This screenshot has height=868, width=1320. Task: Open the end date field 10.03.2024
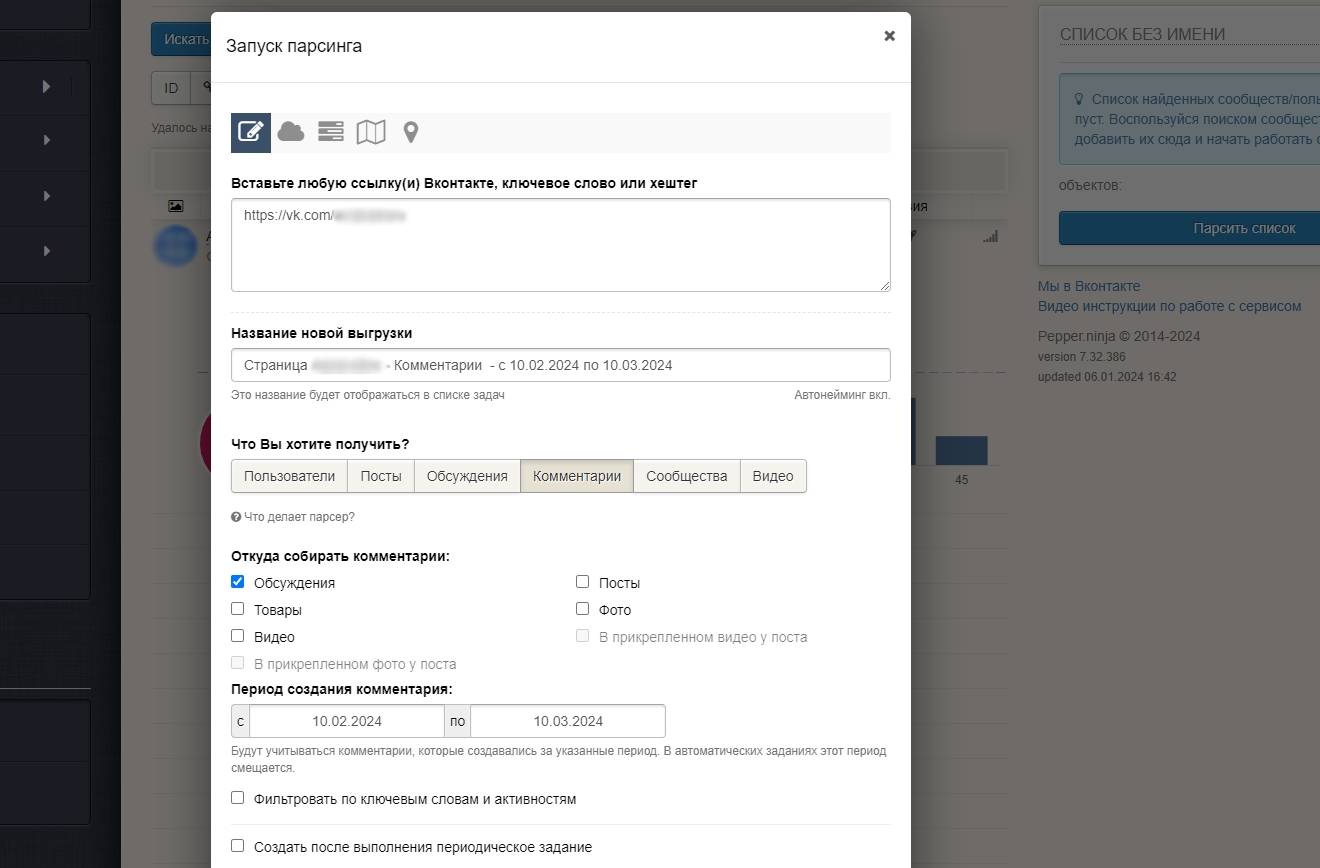567,721
